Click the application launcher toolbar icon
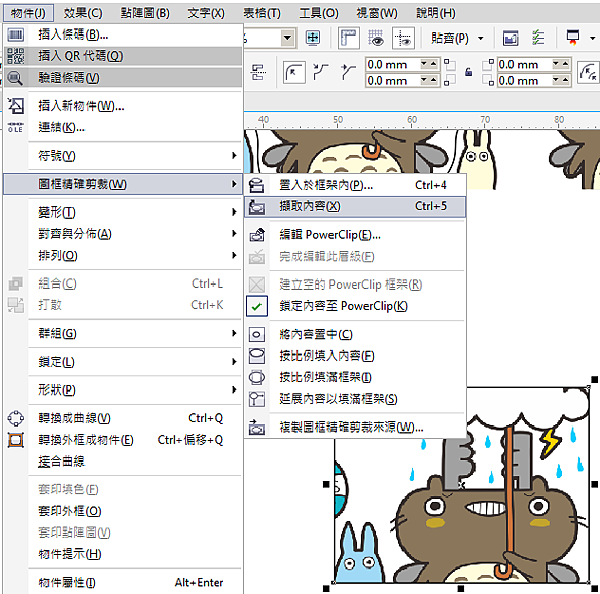The image size is (600, 594). 572,38
